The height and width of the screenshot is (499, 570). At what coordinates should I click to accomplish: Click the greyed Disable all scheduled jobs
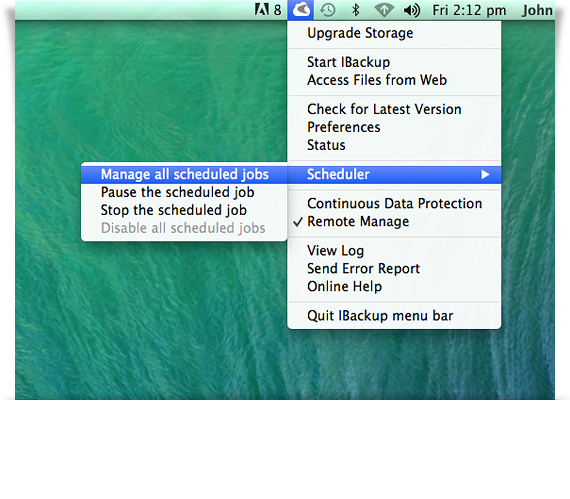coord(184,228)
